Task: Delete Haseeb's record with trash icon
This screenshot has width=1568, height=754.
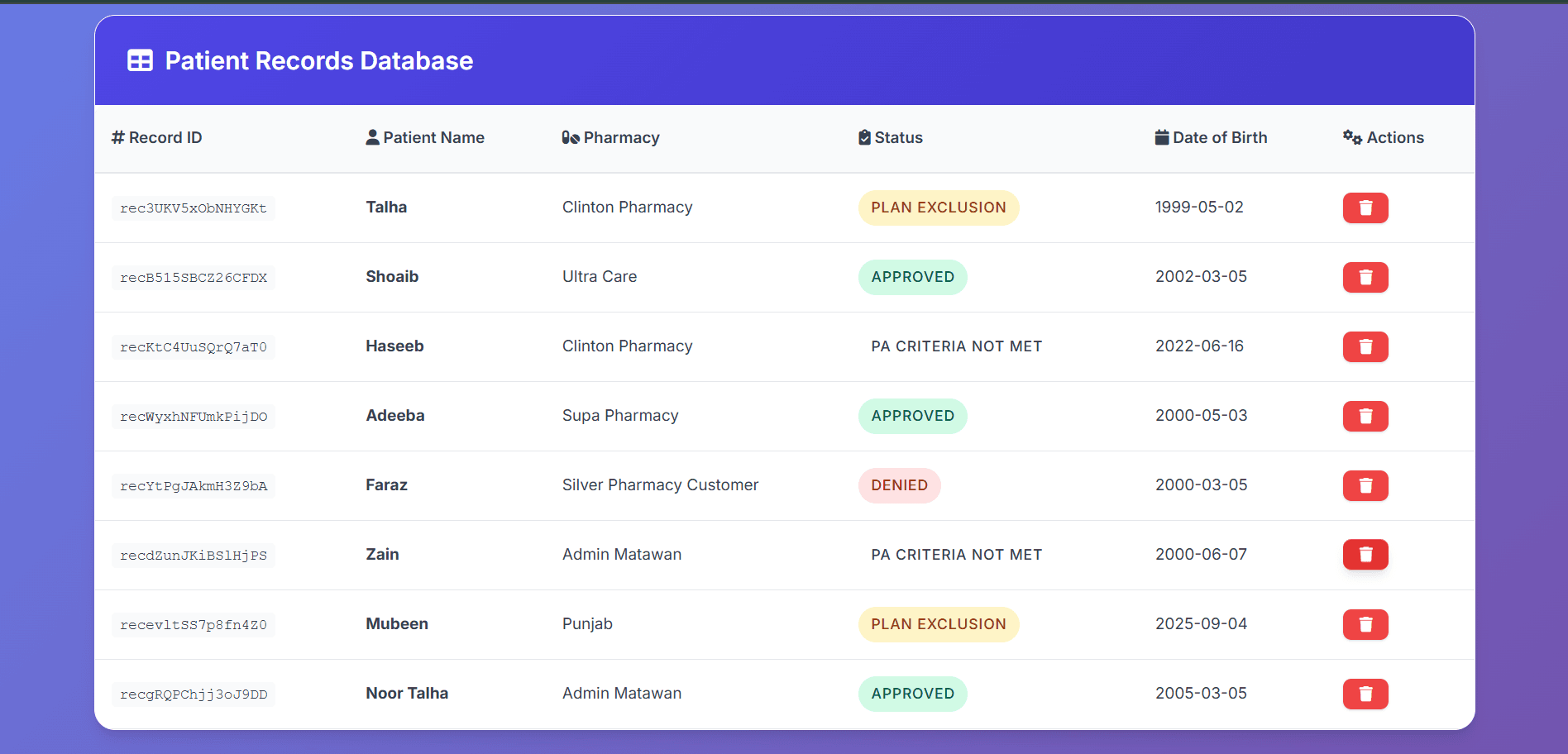Action: 1365,346
